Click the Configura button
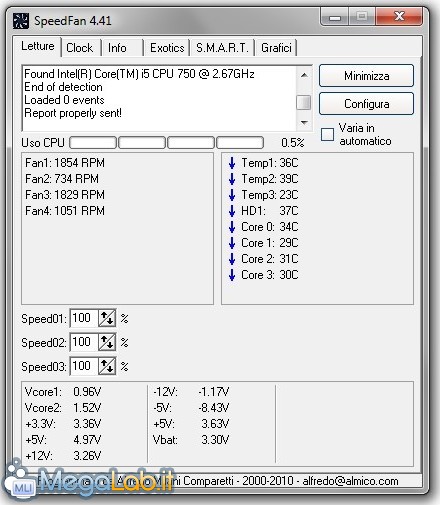 (x=366, y=104)
